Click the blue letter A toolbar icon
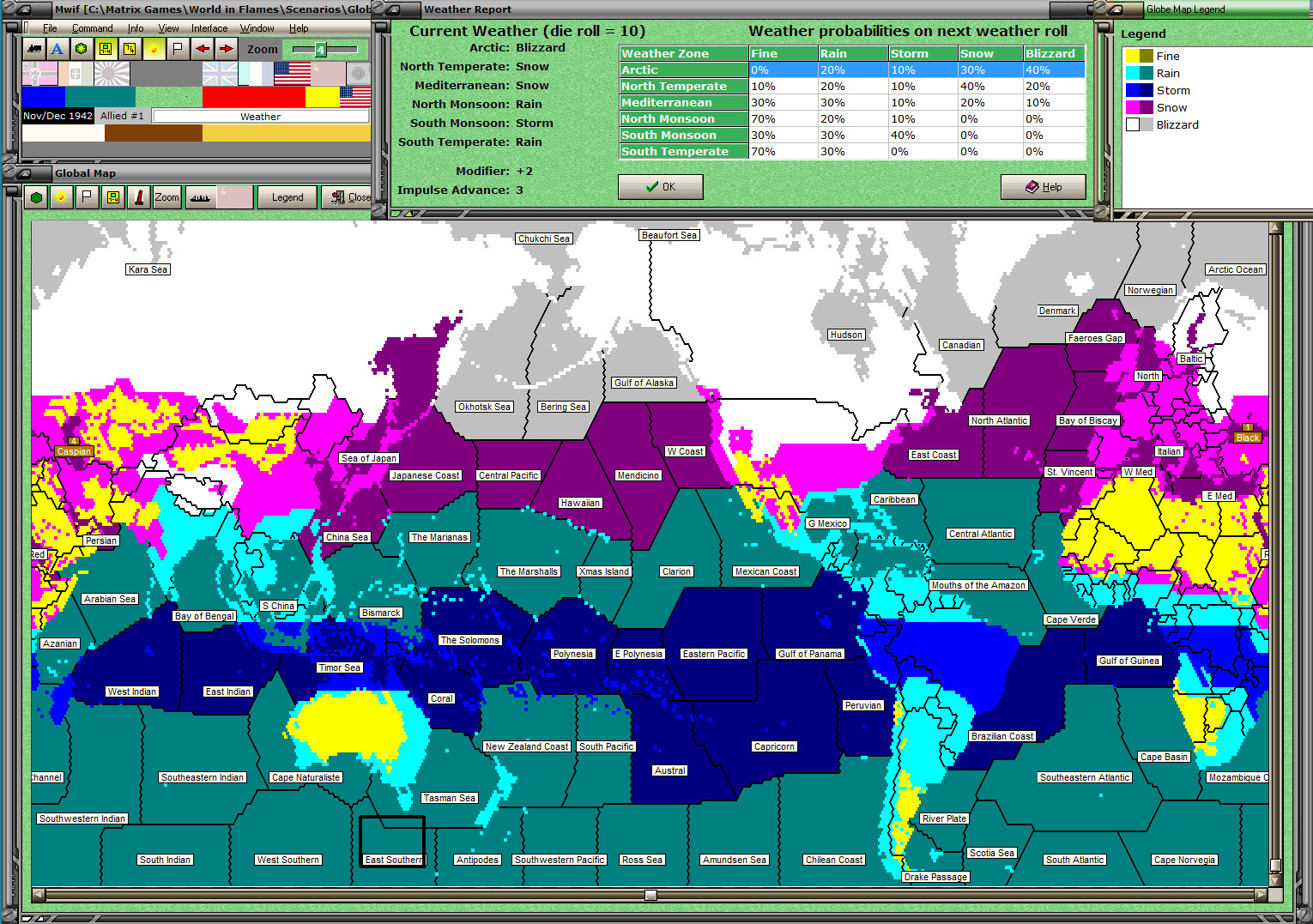Image resolution: width=1313 pixels, height=924 pixels. 57,49
